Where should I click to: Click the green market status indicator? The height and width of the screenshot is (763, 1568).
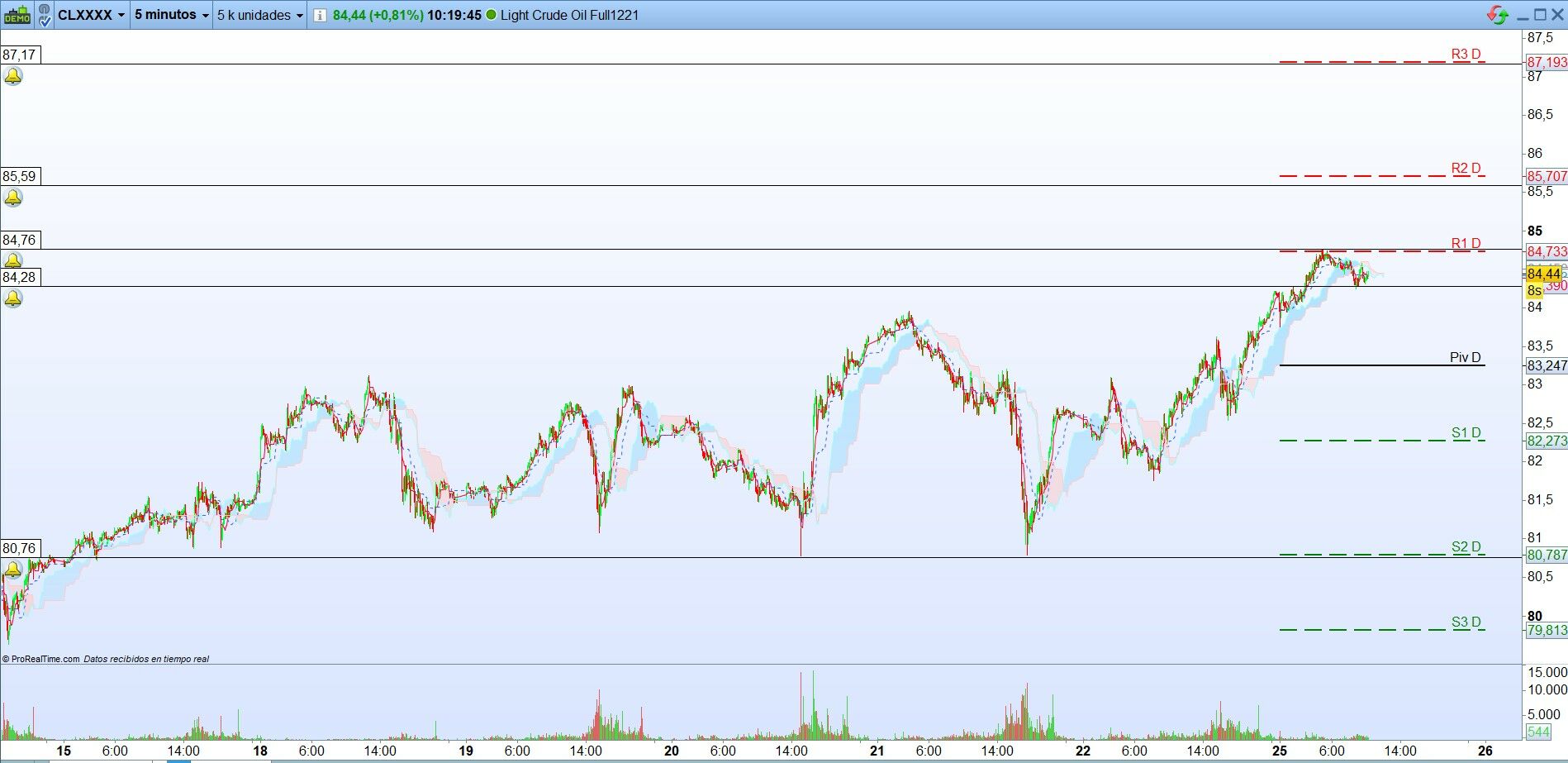(x=492, y=15)
